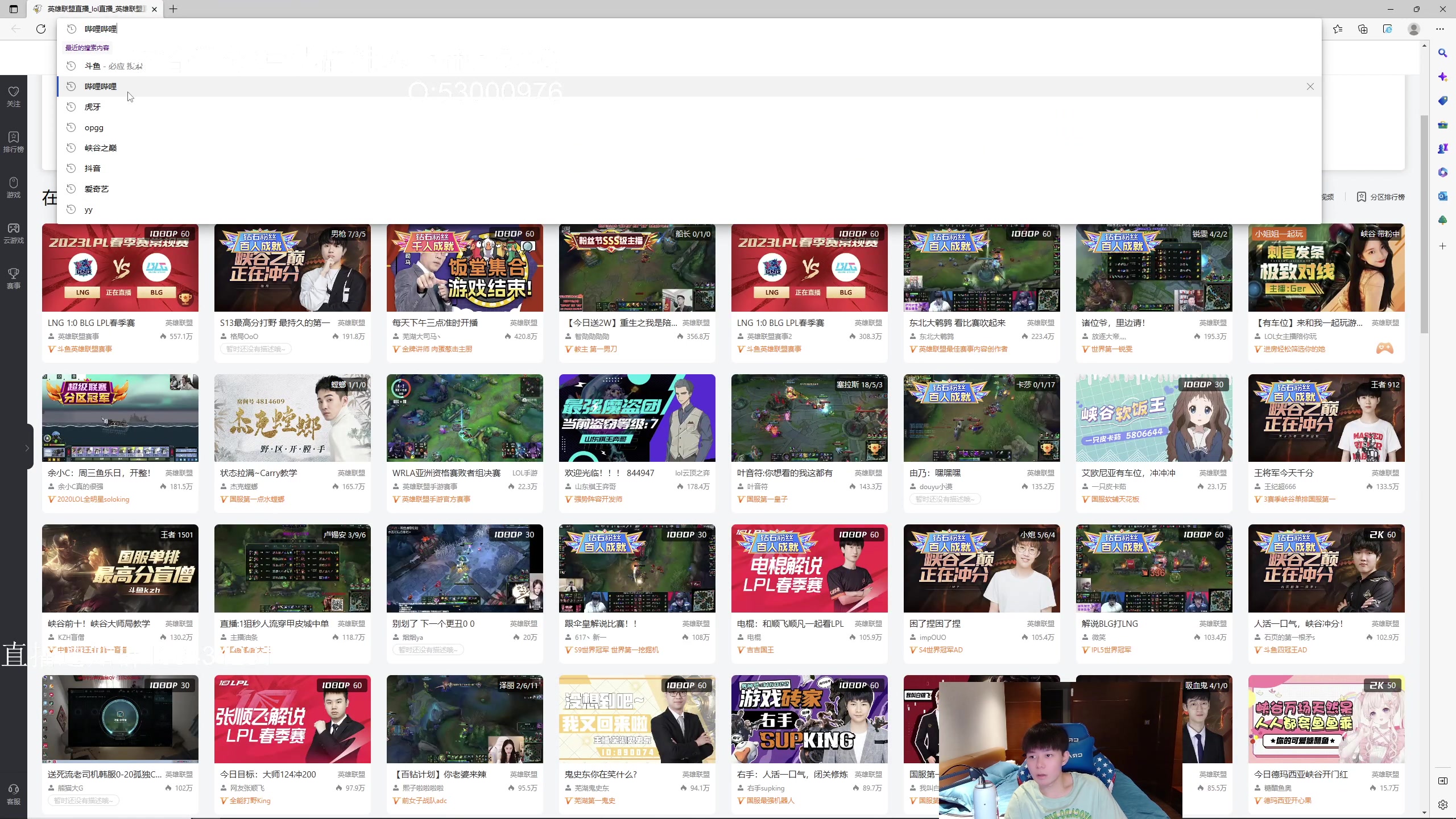Open streamer link 东北大鹌鹑
Screen dimensions: 1456x819
coord(936,337)
